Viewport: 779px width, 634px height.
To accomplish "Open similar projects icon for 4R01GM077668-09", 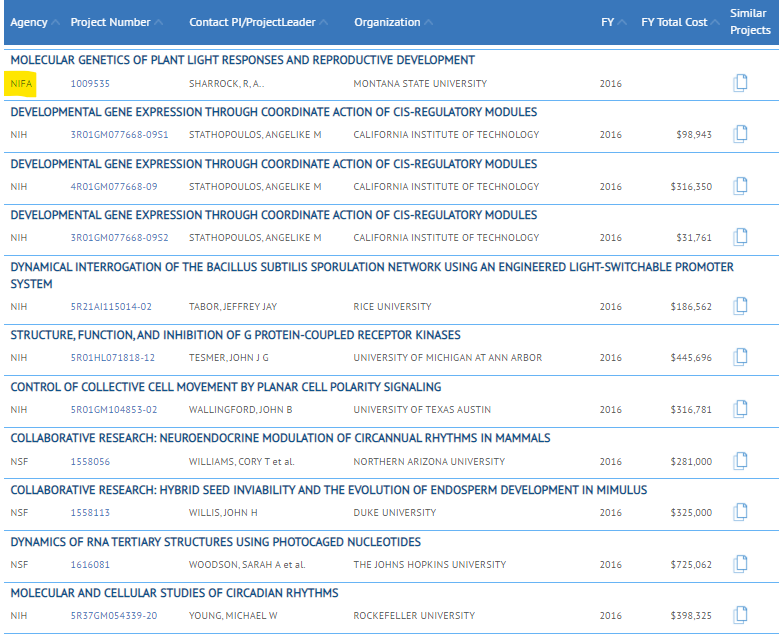I will pyautogui.click(x=740, y=186).
